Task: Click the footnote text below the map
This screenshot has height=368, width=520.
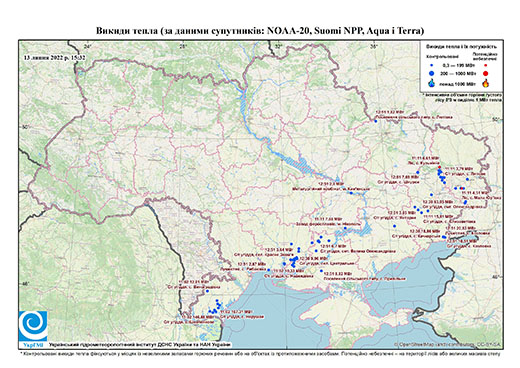Action: tap(260, 353)
